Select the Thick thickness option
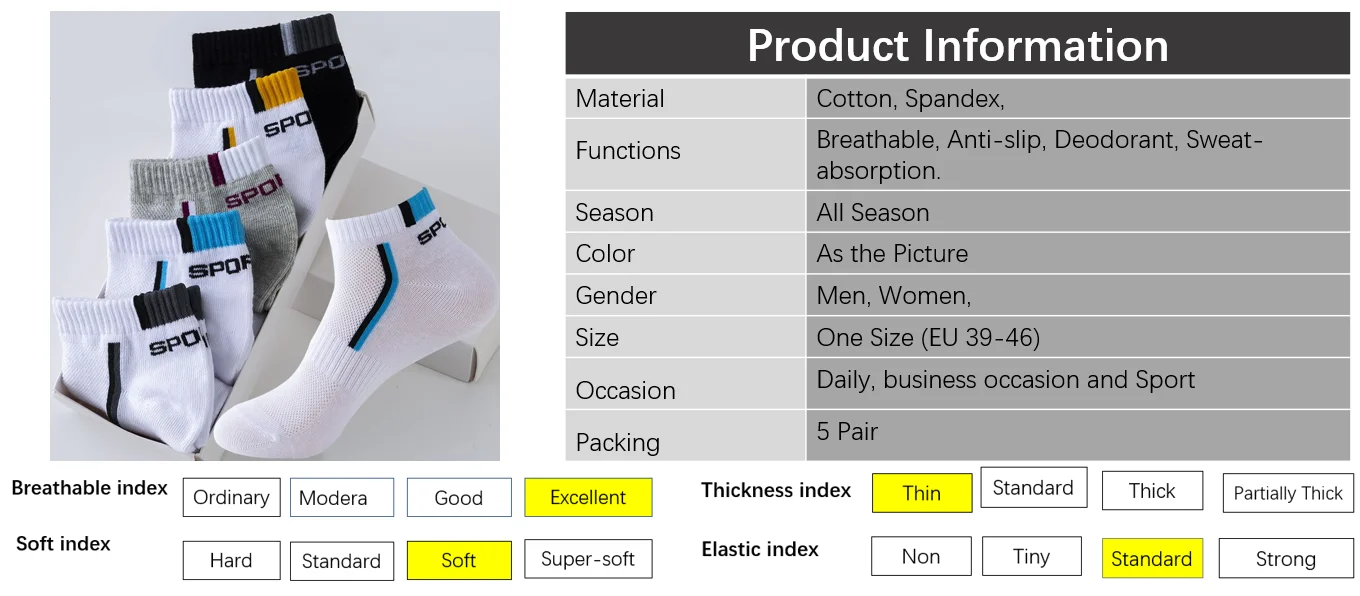 (x=1152, y=490)
